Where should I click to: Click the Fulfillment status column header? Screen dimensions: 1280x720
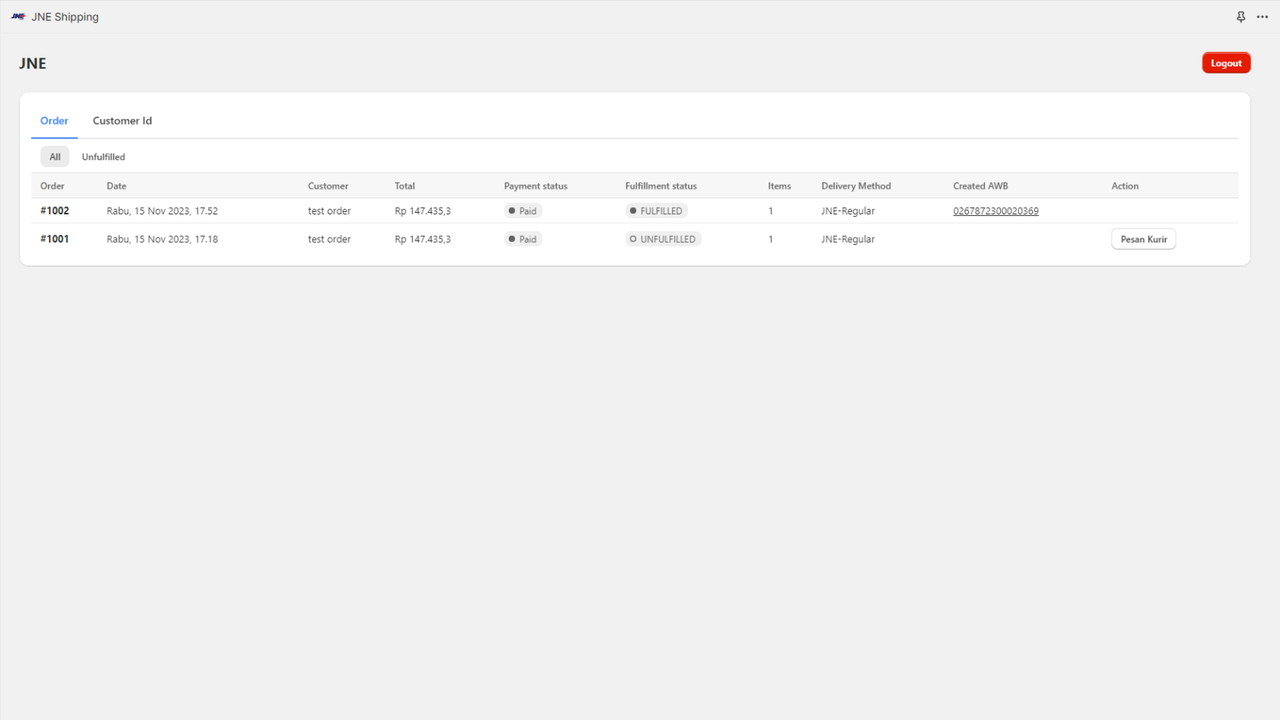click(661, 186)
